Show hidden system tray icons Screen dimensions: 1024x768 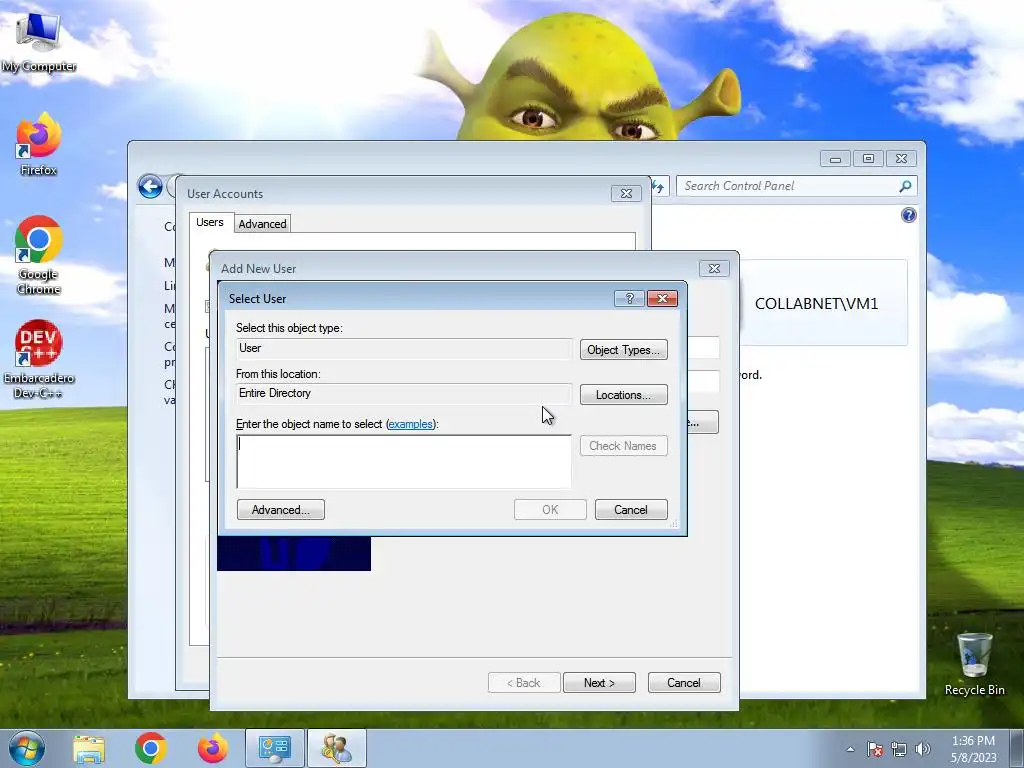pyautogui.click(x=850, y=749)
